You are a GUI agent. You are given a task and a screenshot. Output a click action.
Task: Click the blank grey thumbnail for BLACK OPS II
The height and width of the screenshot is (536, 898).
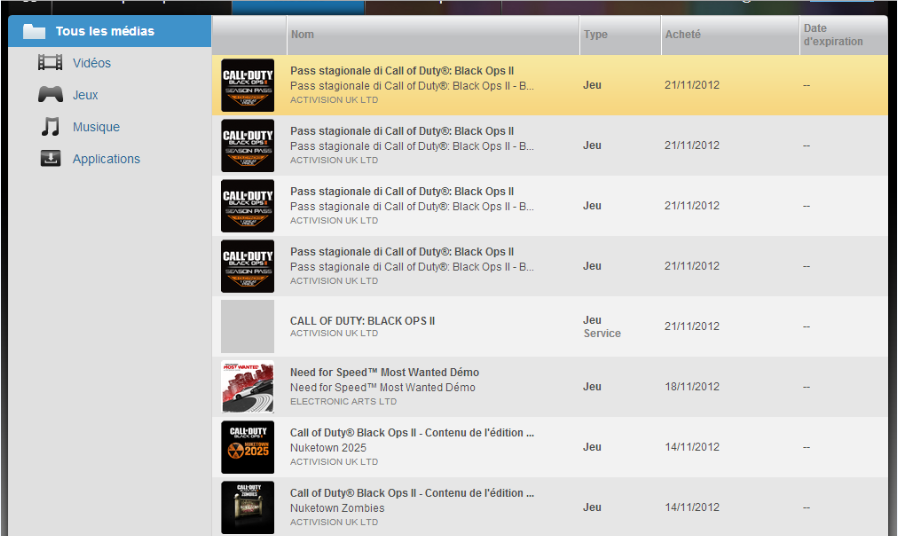[x=247, y=326]
